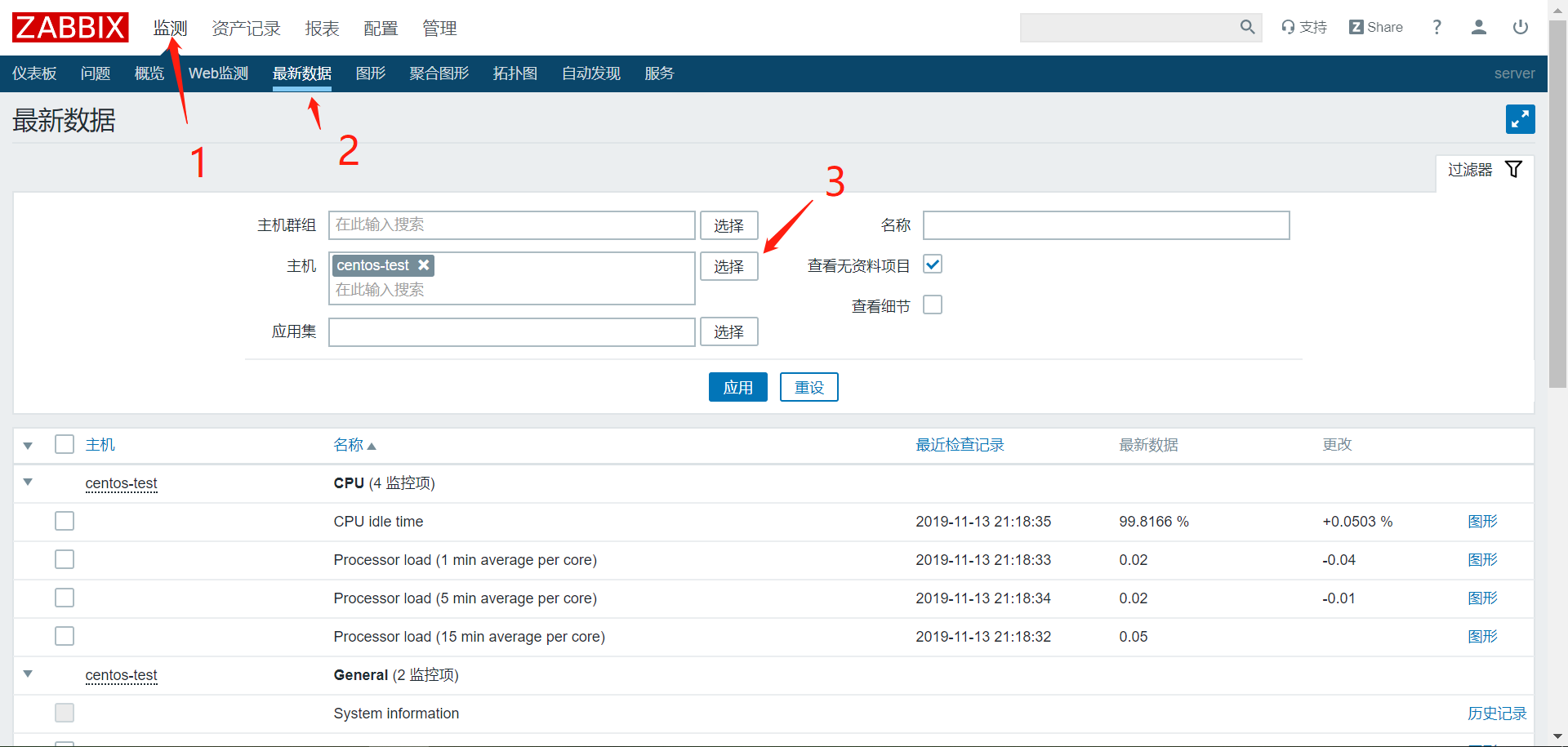Image resolution: width=1568 pixels, height=747 pixels.
Task: Check the select-all header checkbox
Action: tap(65, 444)
